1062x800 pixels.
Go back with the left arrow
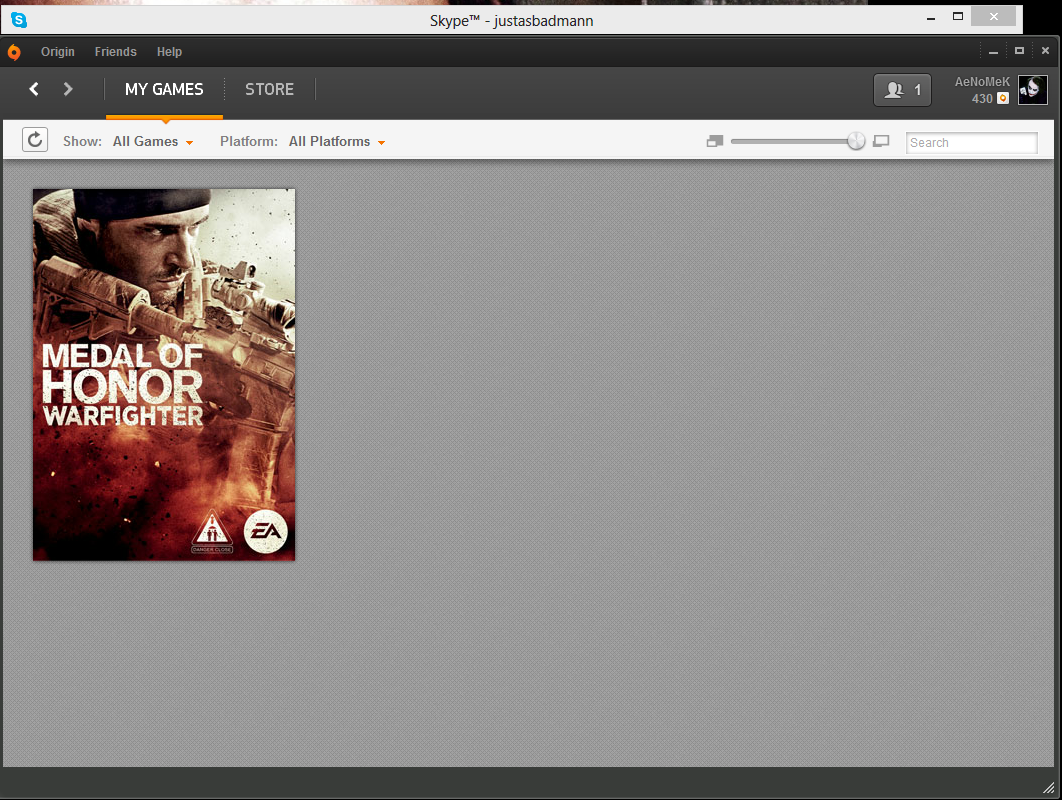click(34, 89)
